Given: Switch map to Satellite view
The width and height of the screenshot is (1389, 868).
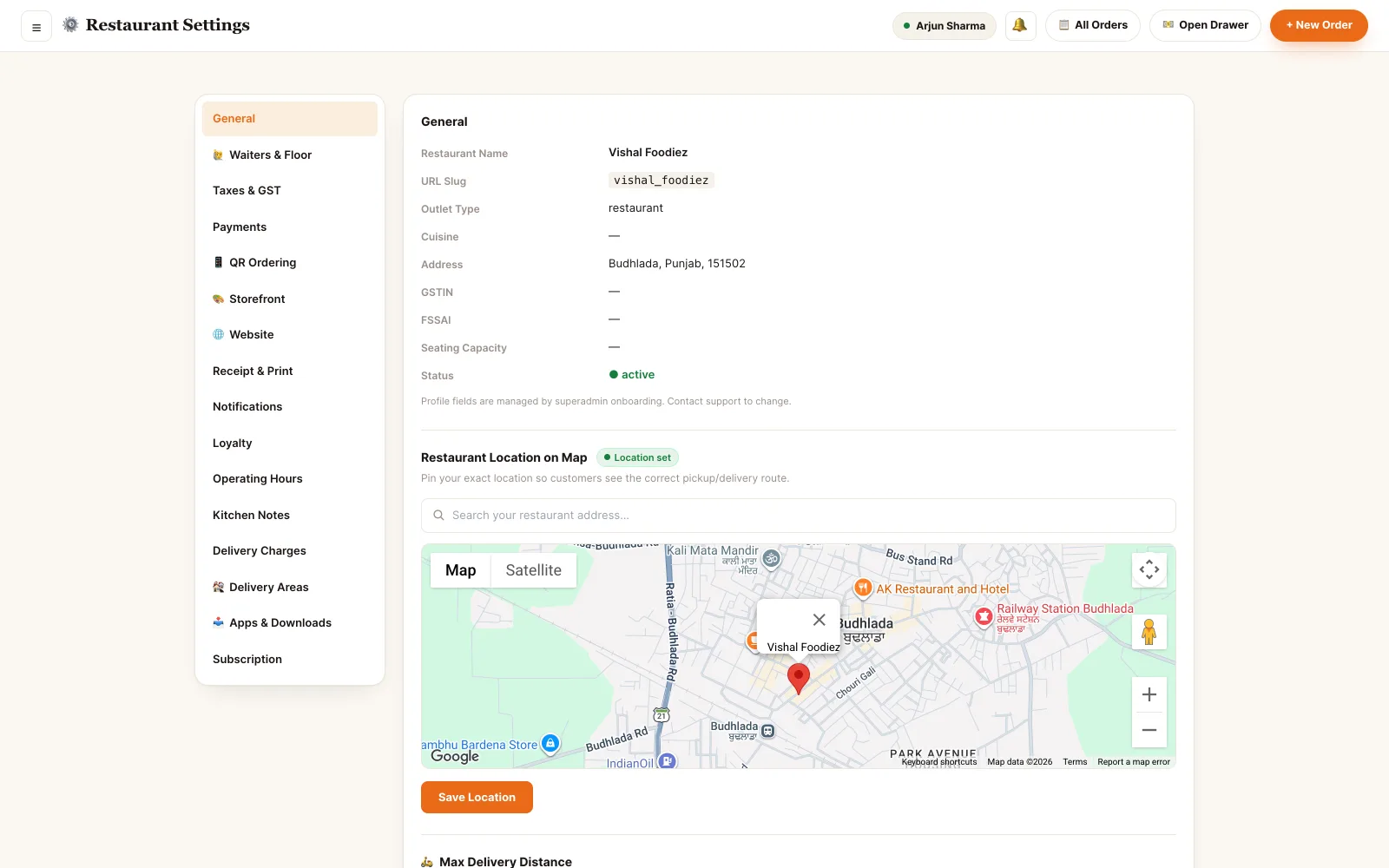Looking at the screenshot, I should pyautogui.click(x=534, y=570).
